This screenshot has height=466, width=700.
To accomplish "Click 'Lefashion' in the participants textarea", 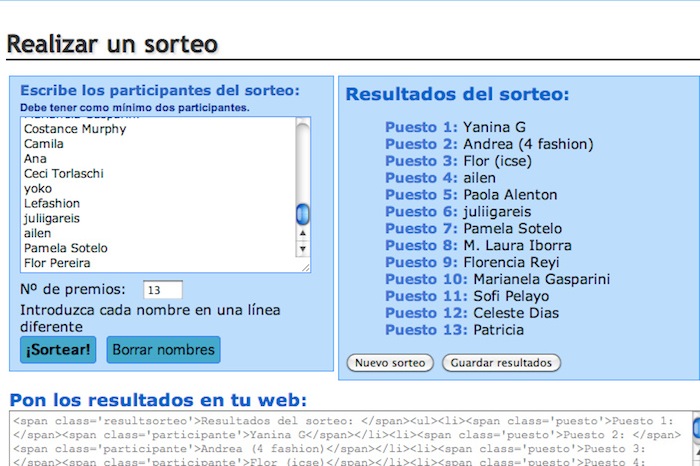I will (x=52, y=203).
